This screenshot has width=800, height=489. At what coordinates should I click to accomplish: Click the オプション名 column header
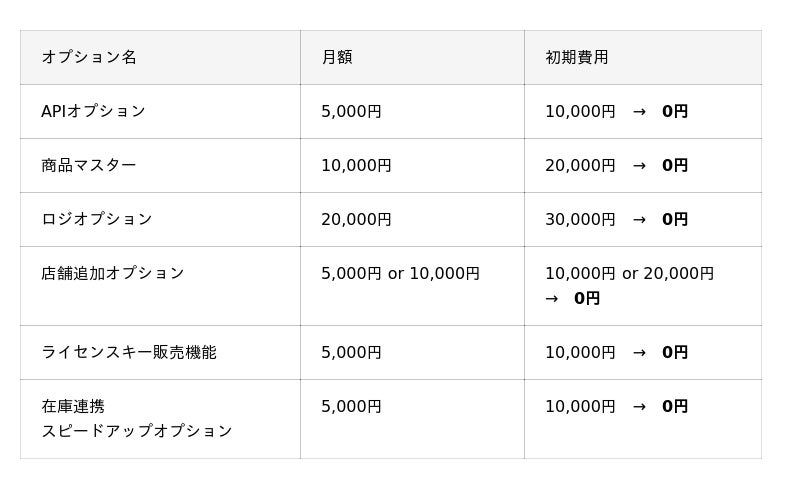pyautogui.click(x=89, y=57)
